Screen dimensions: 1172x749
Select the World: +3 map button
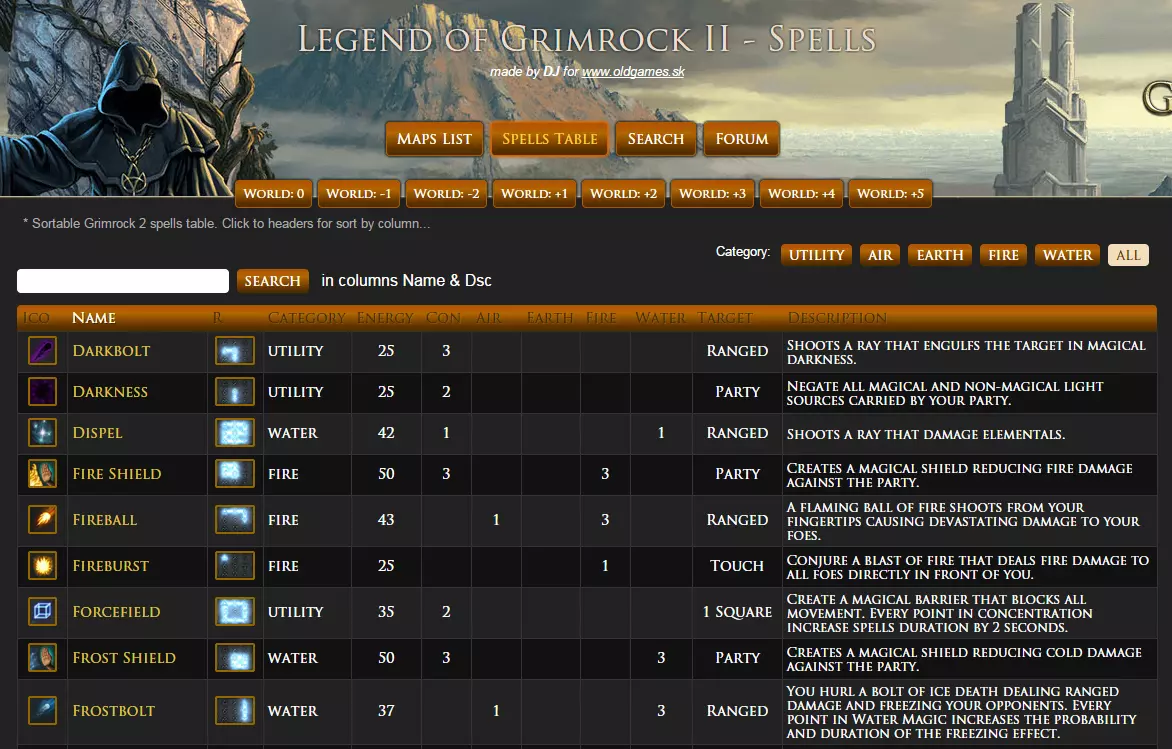712,194
